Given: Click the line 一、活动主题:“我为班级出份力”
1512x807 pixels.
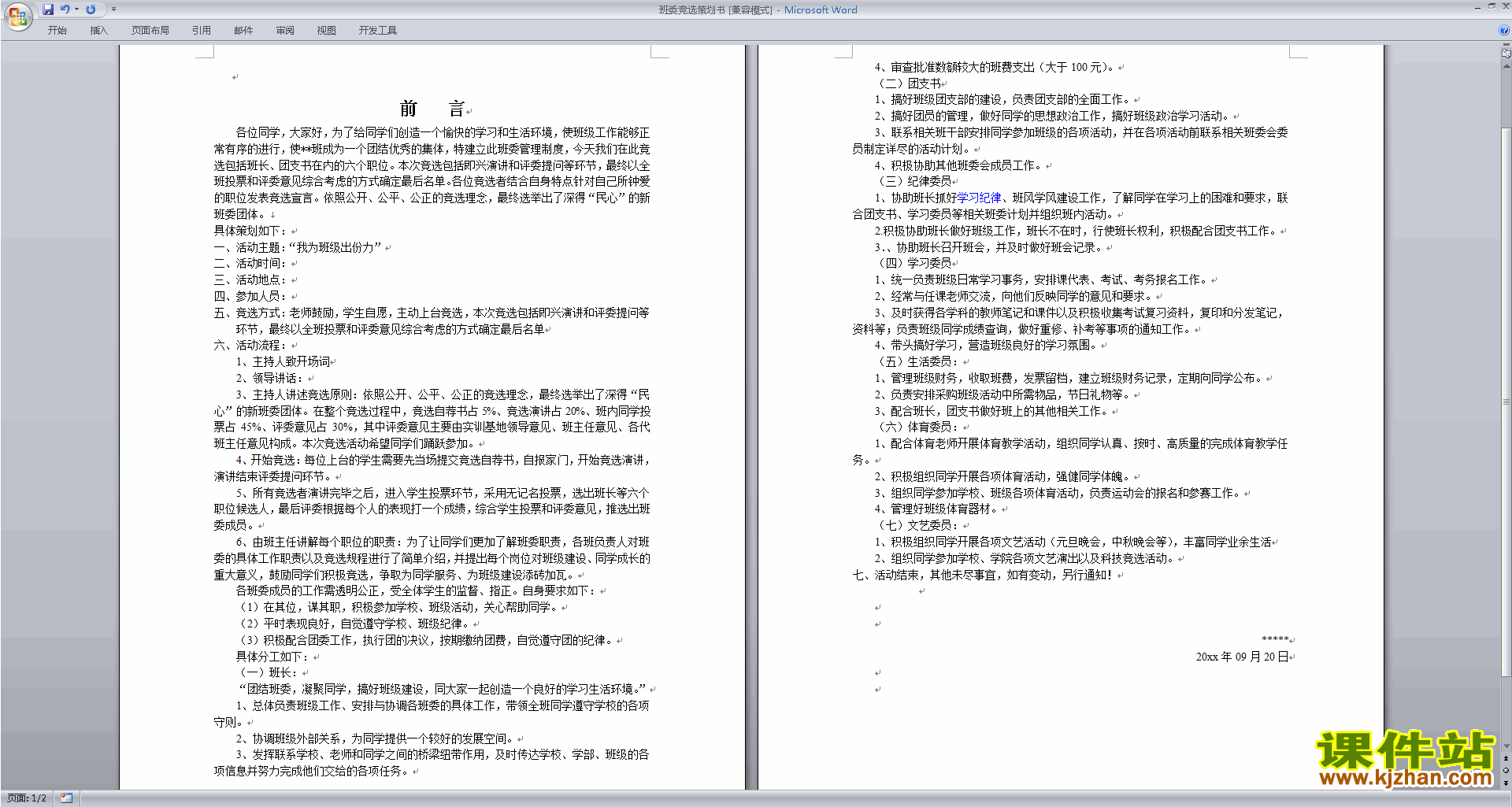Looking at the screenshot, I should point(298,247).
